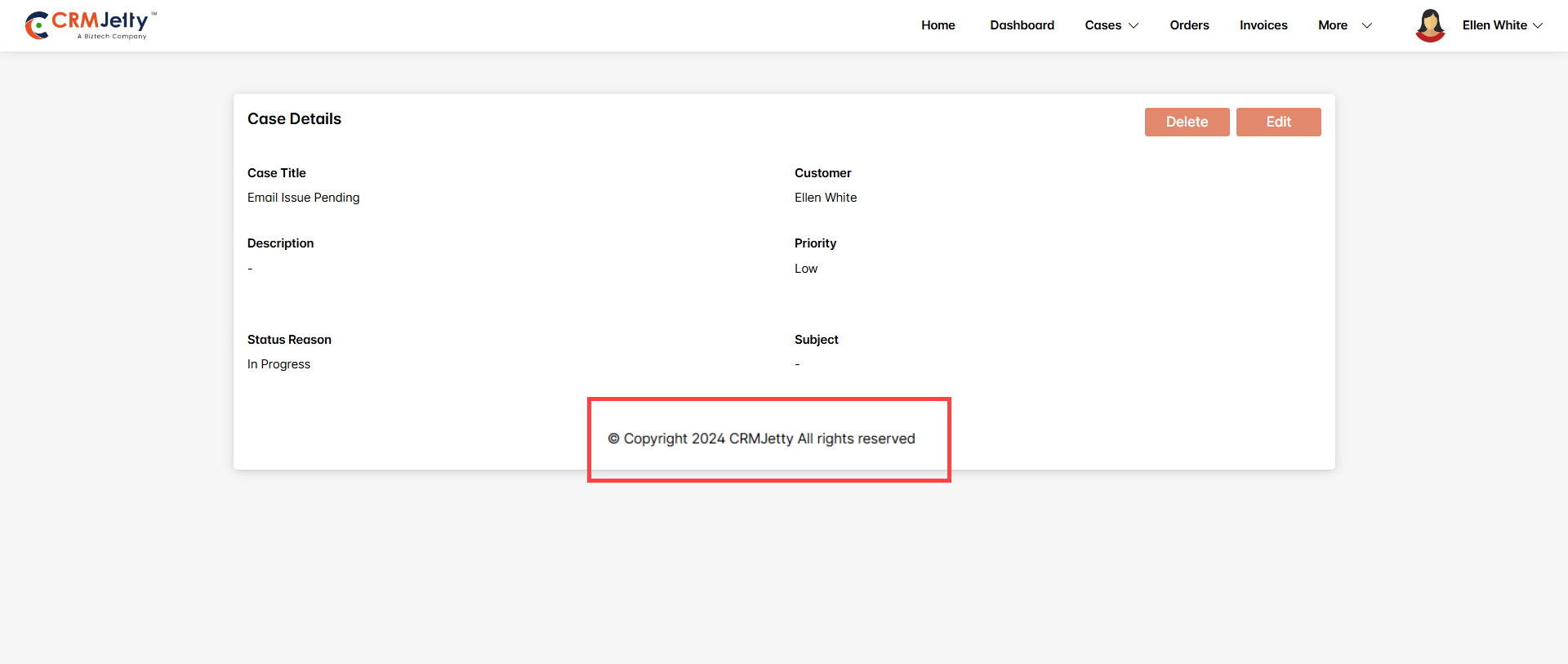Select the "Email Issue Pending" case title
This screenshot has width=1568, height=664.
pos(303,198)
